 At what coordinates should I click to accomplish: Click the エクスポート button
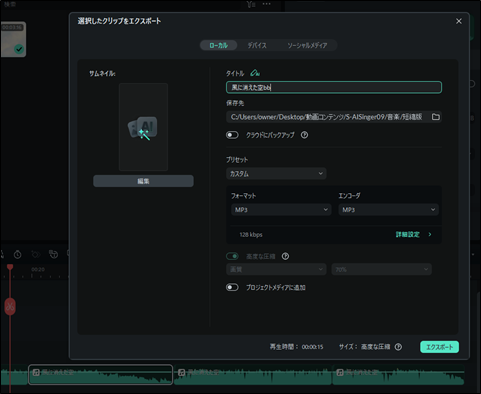pyautogui.click(x=439, y=347)
